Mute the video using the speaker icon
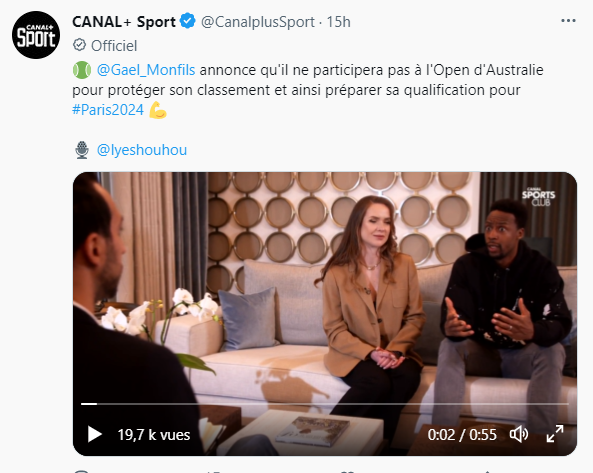Viewport: 593px width, 473px height. pos(519,434)
